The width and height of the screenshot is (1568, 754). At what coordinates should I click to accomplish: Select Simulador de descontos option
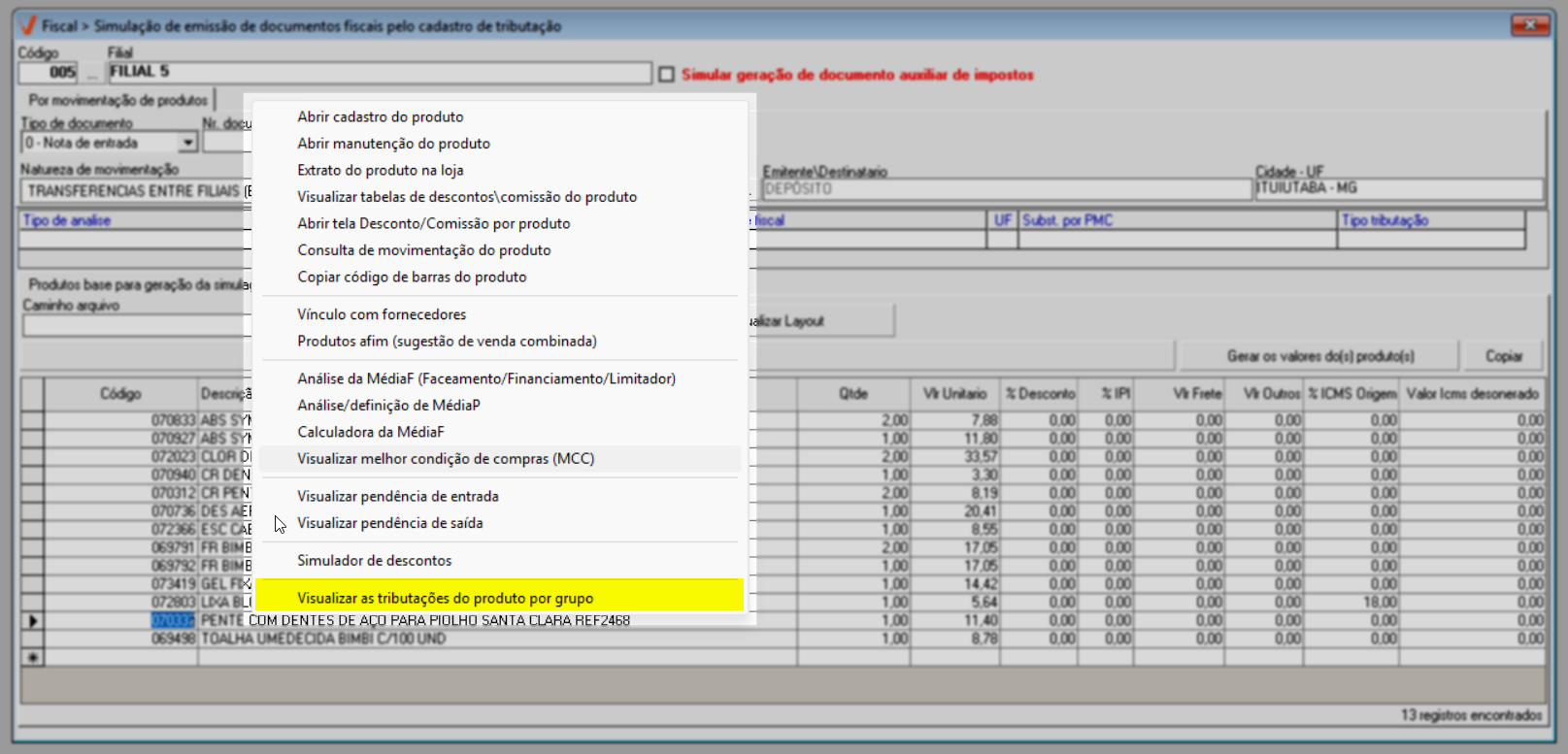(374, 561)
